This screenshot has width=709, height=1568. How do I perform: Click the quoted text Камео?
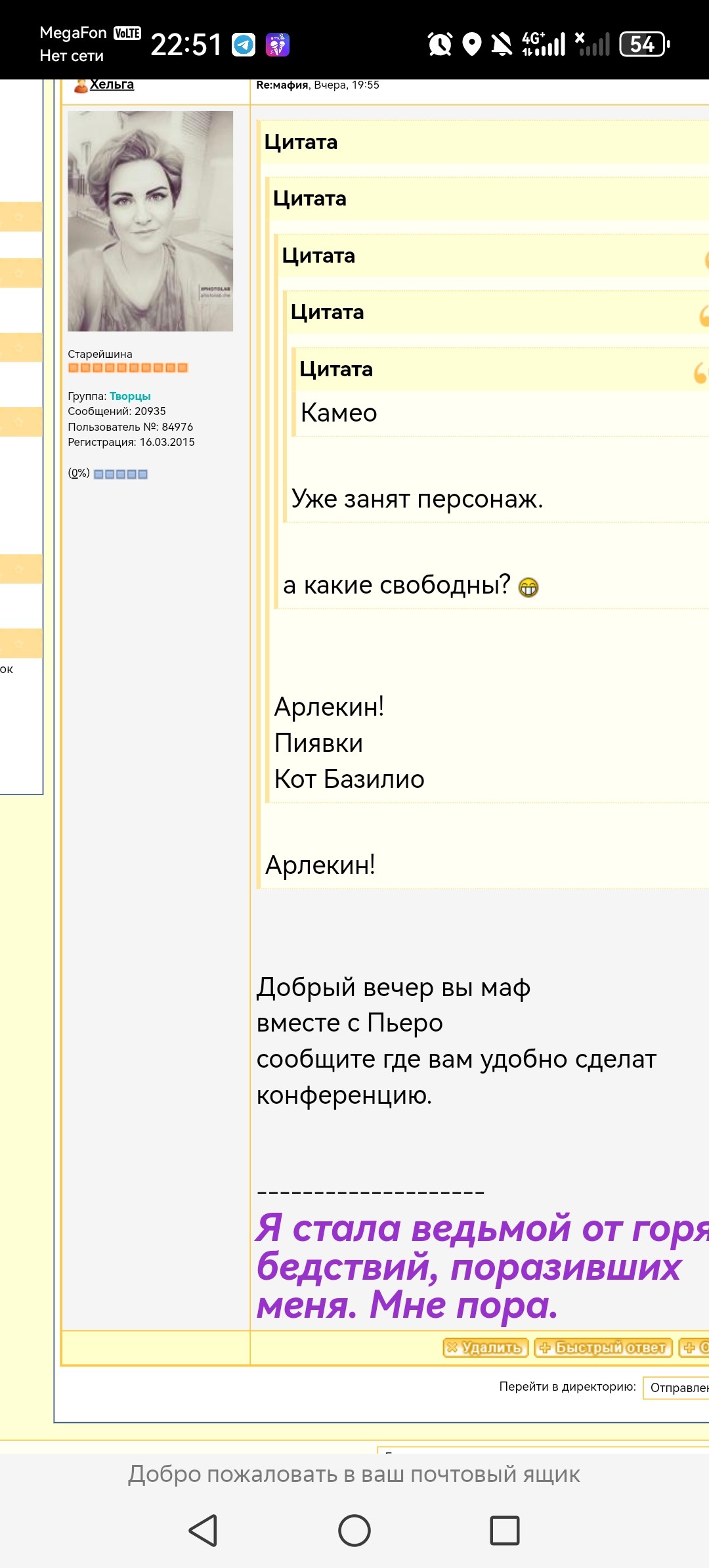pyautogui.click(x=339, y=413)
